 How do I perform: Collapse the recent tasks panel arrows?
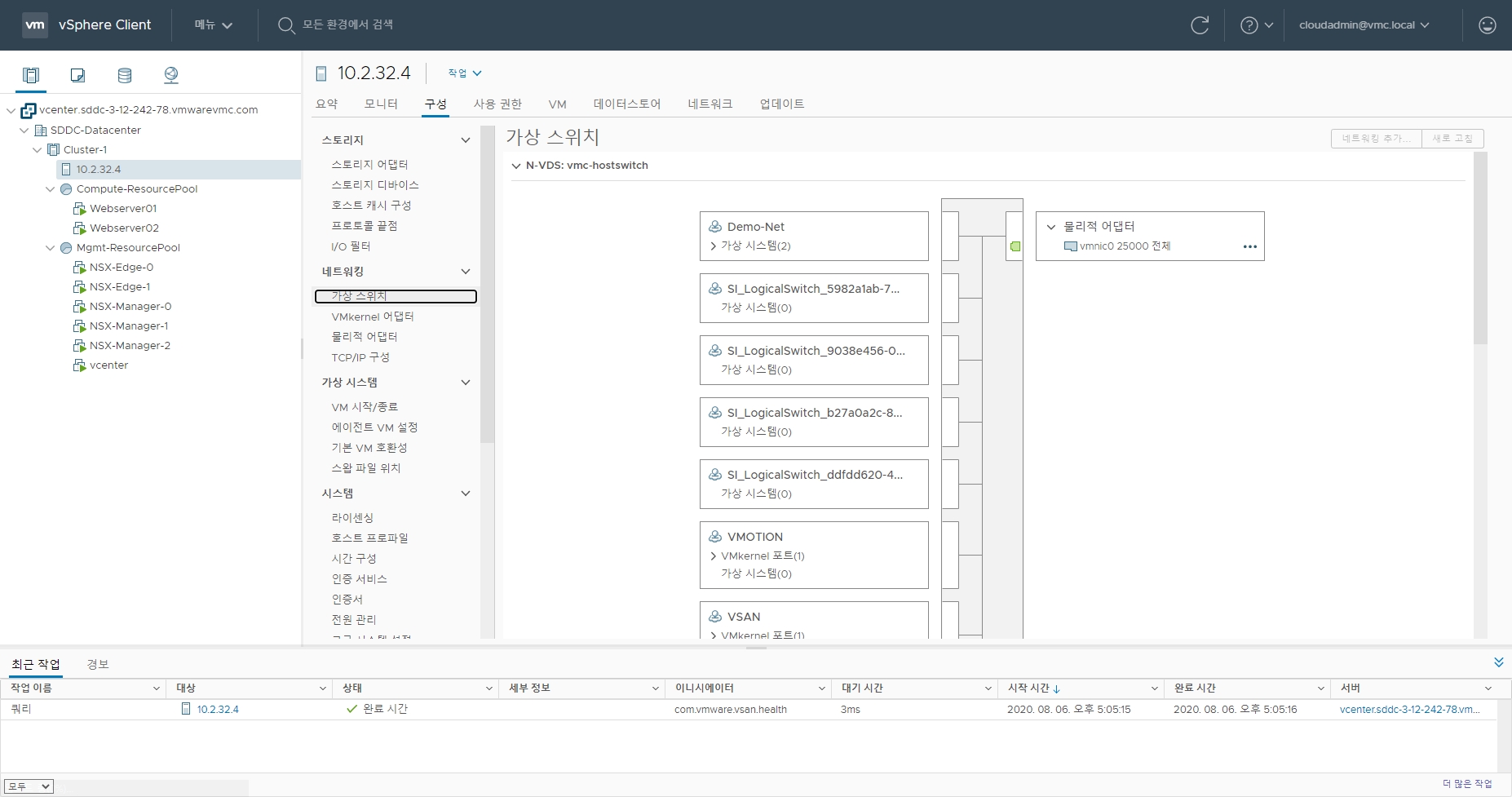[x=1498, y=662]
